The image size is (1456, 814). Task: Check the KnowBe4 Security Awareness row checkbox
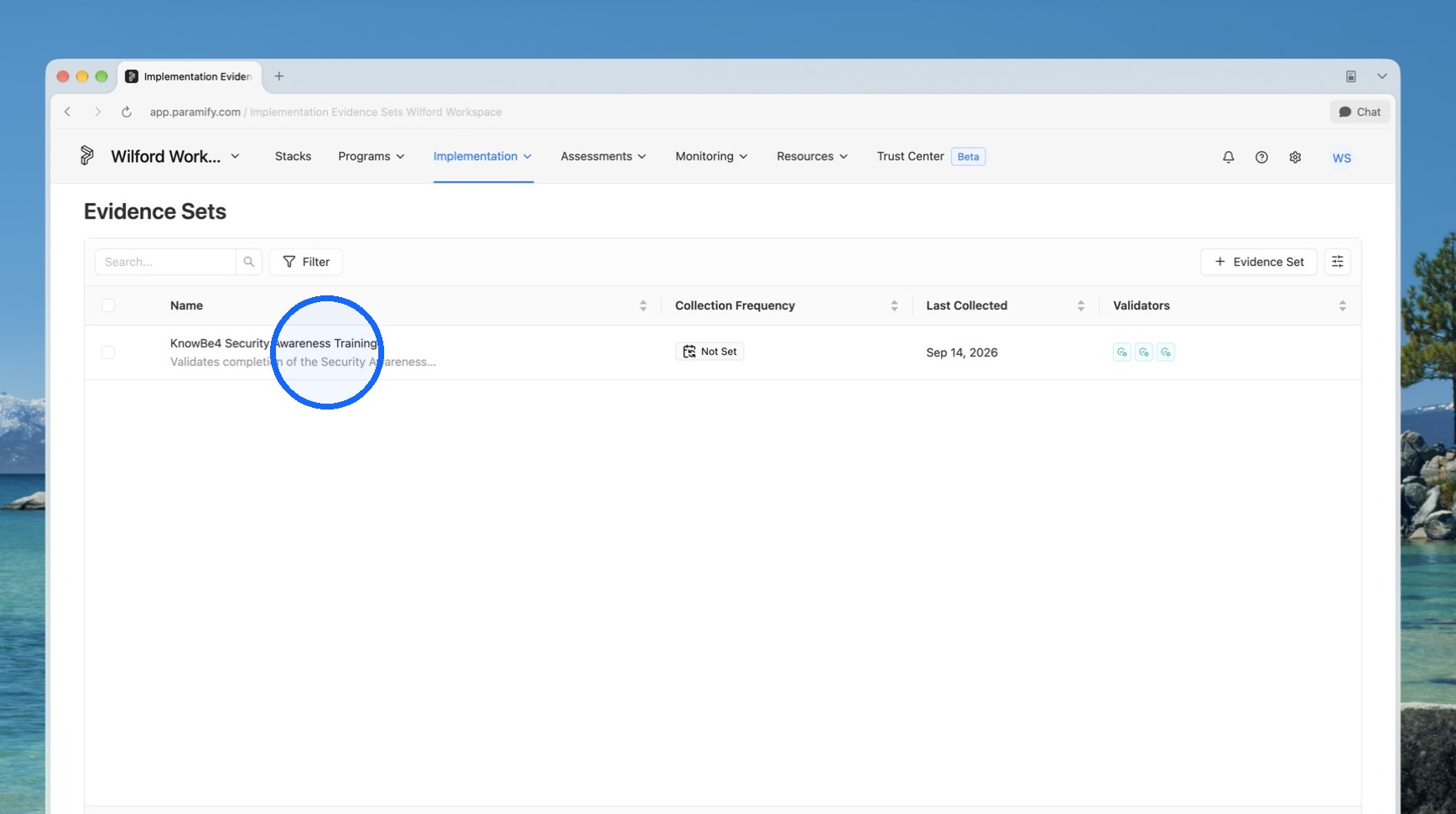click(x=108, y=352)
